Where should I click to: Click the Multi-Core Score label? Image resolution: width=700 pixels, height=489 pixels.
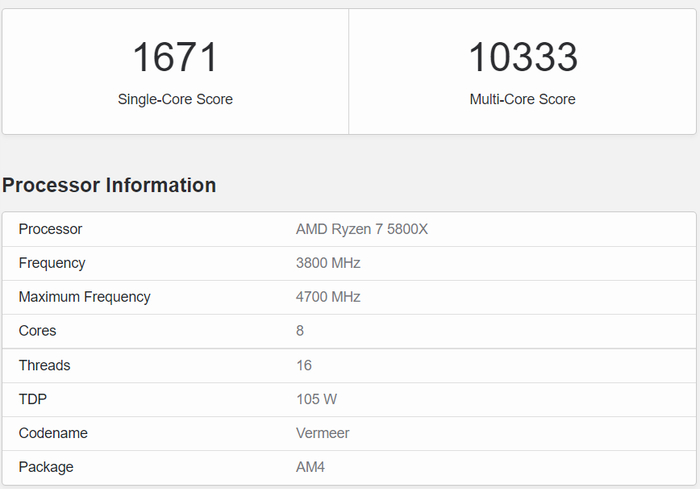click(523, 99)
